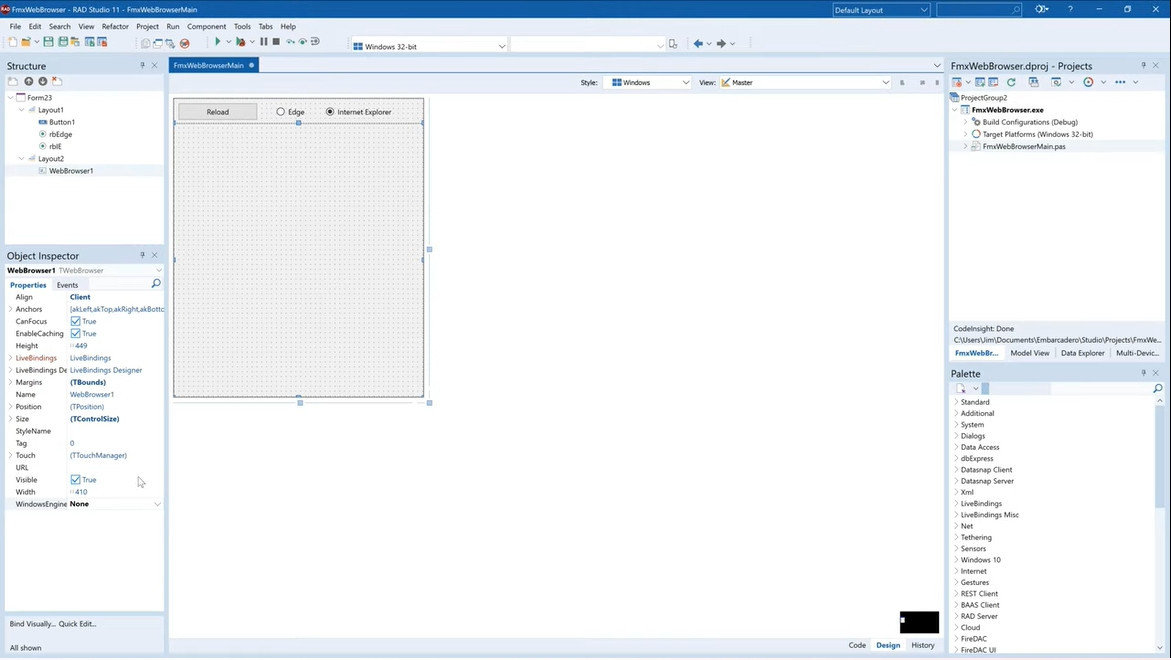Viewport: 1171px width, 660px height.
Task: Open the Data Explorer tab
Action: pyautogui.click(x=1083, y=353)
